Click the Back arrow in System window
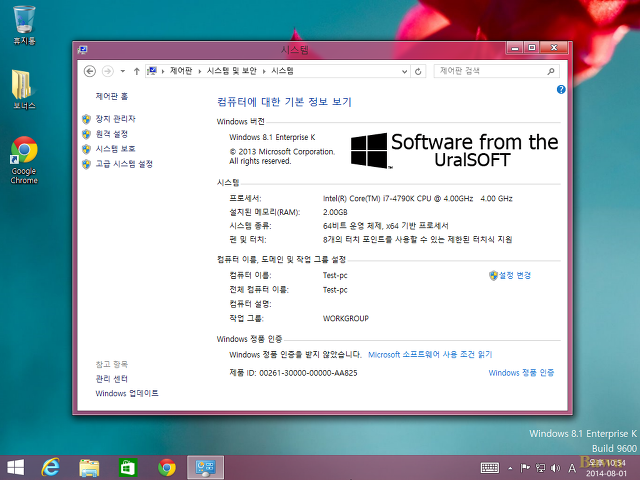640x480 pixels. [x=90, y=71]
